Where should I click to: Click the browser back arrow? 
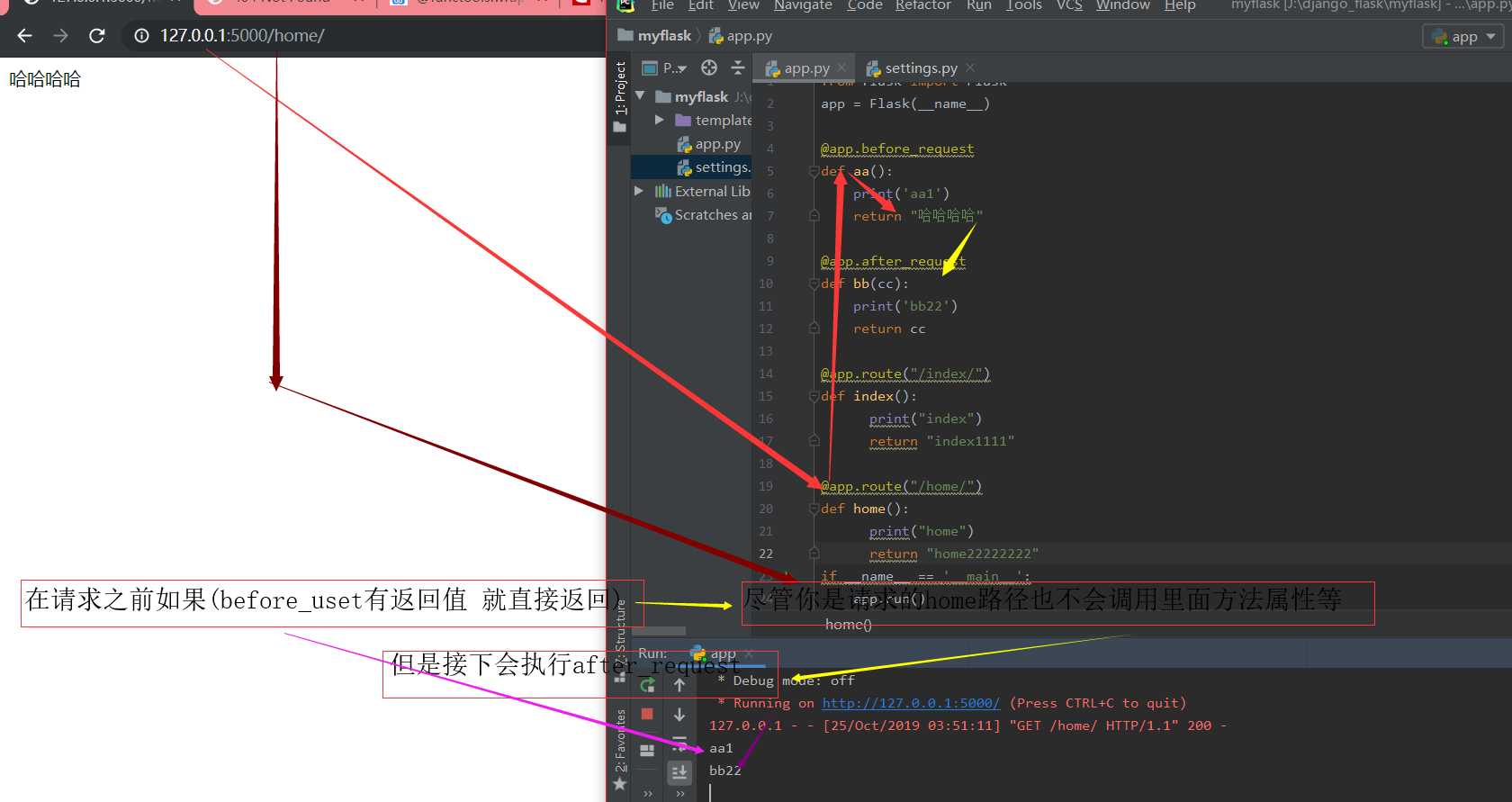[24, 35]
